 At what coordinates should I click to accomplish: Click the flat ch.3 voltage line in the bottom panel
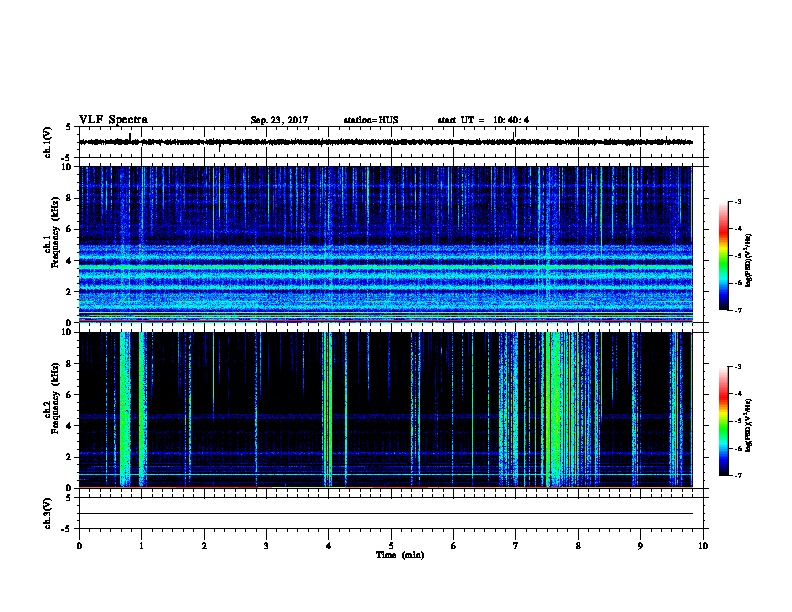(x=385, y=514)
